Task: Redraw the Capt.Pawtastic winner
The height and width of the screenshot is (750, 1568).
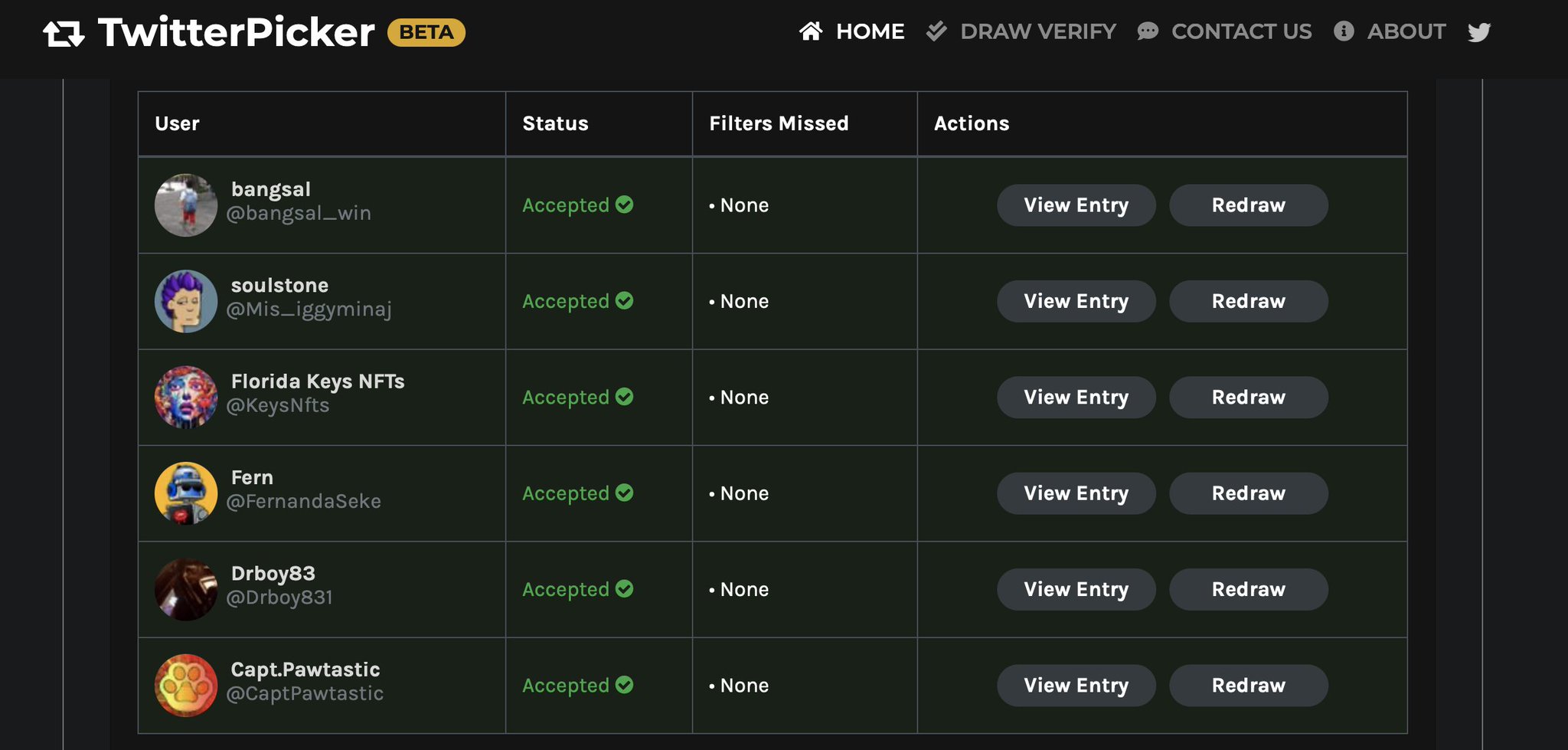Action: [1248, 685]
